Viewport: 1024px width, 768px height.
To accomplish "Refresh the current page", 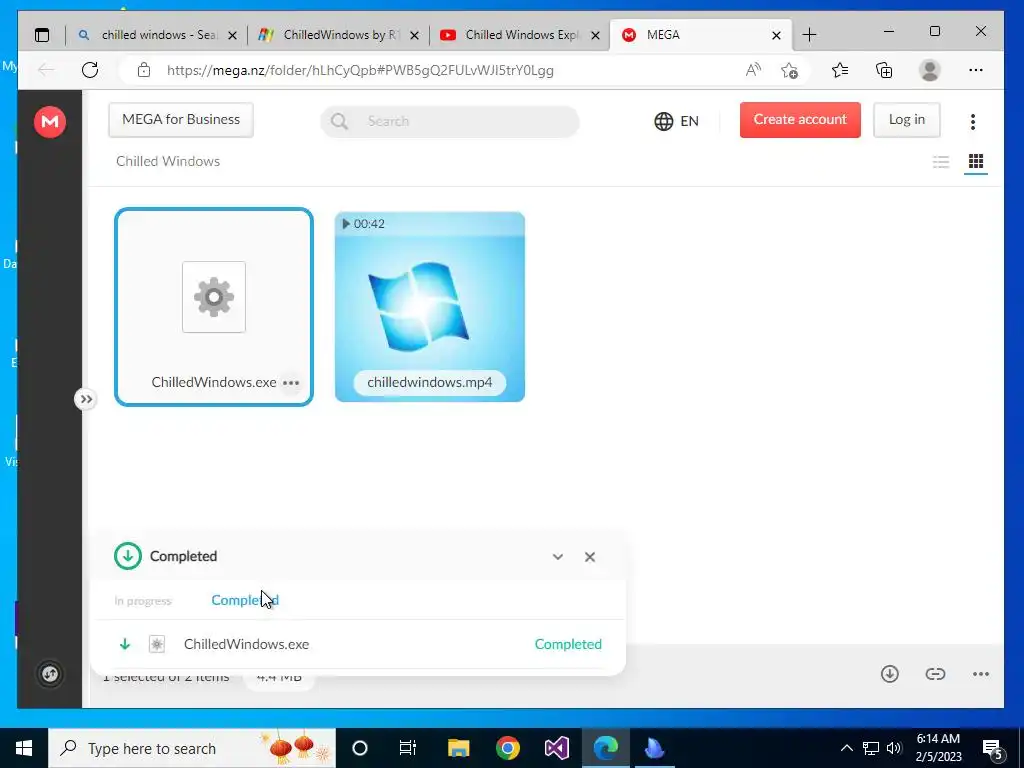I will (x=90, y=70).
